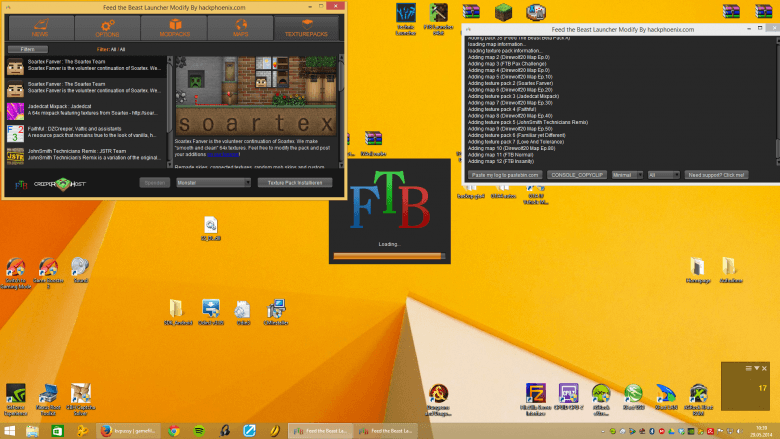Click the texture pack list scrollbar
The height and width of the screenshot is (439, 780).
coord(169,112)
